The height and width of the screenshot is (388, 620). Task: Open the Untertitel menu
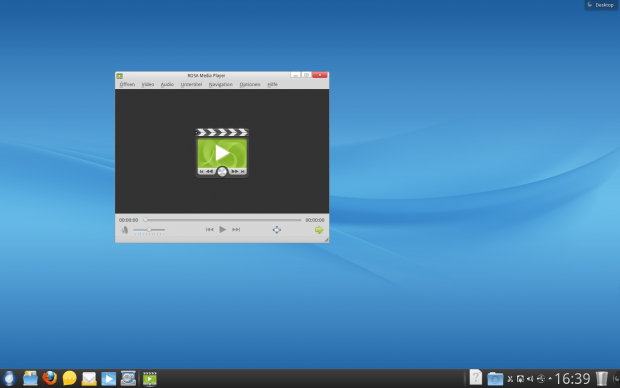click(x=191, y=84)
